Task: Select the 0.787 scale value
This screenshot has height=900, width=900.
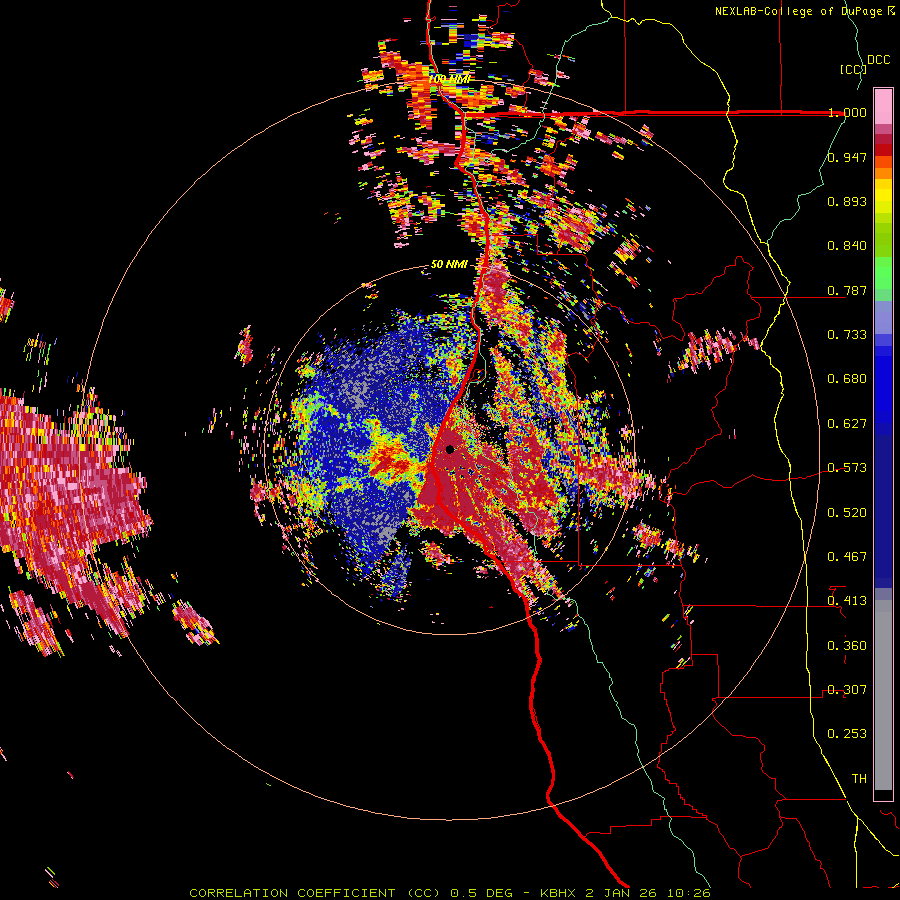Action: tap(847, 290)
